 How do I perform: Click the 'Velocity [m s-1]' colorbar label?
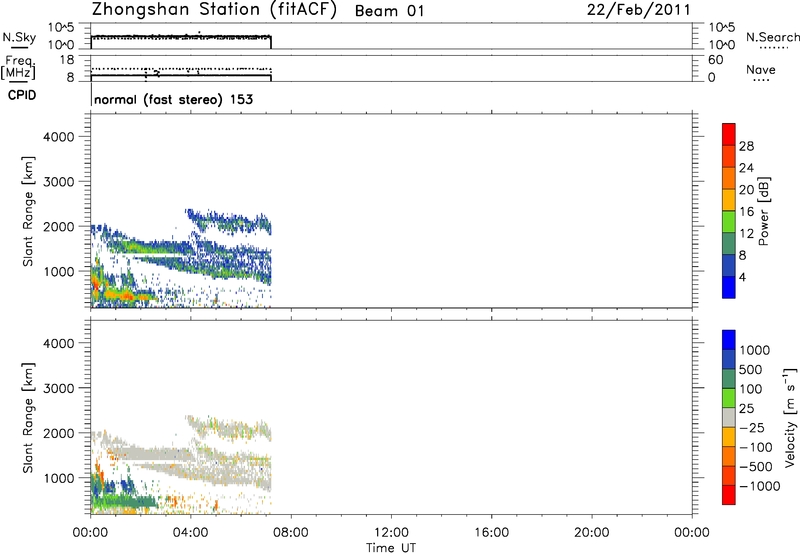click(x=790, y=417)
